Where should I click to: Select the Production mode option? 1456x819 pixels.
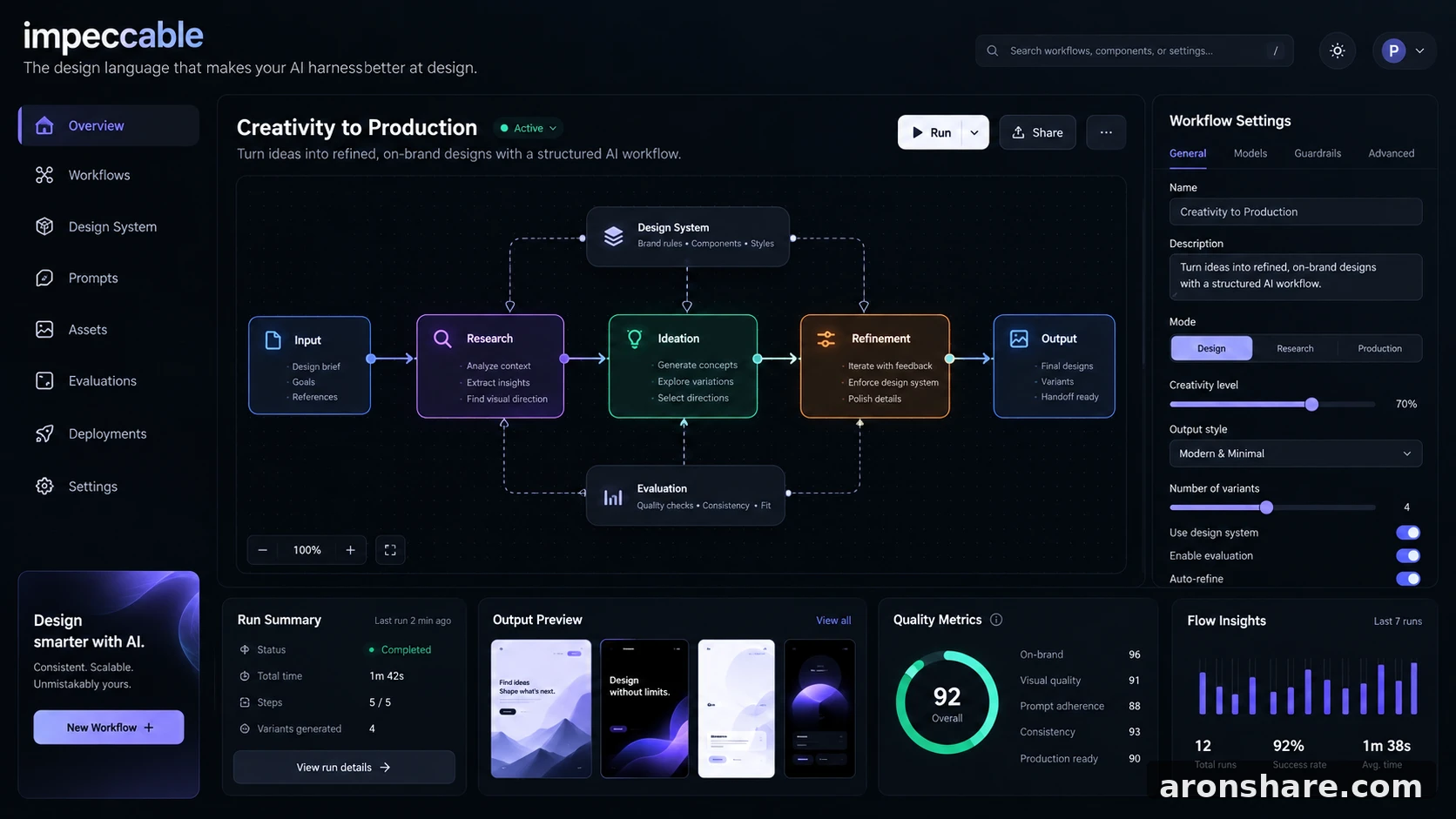(x=1379, y=348)
